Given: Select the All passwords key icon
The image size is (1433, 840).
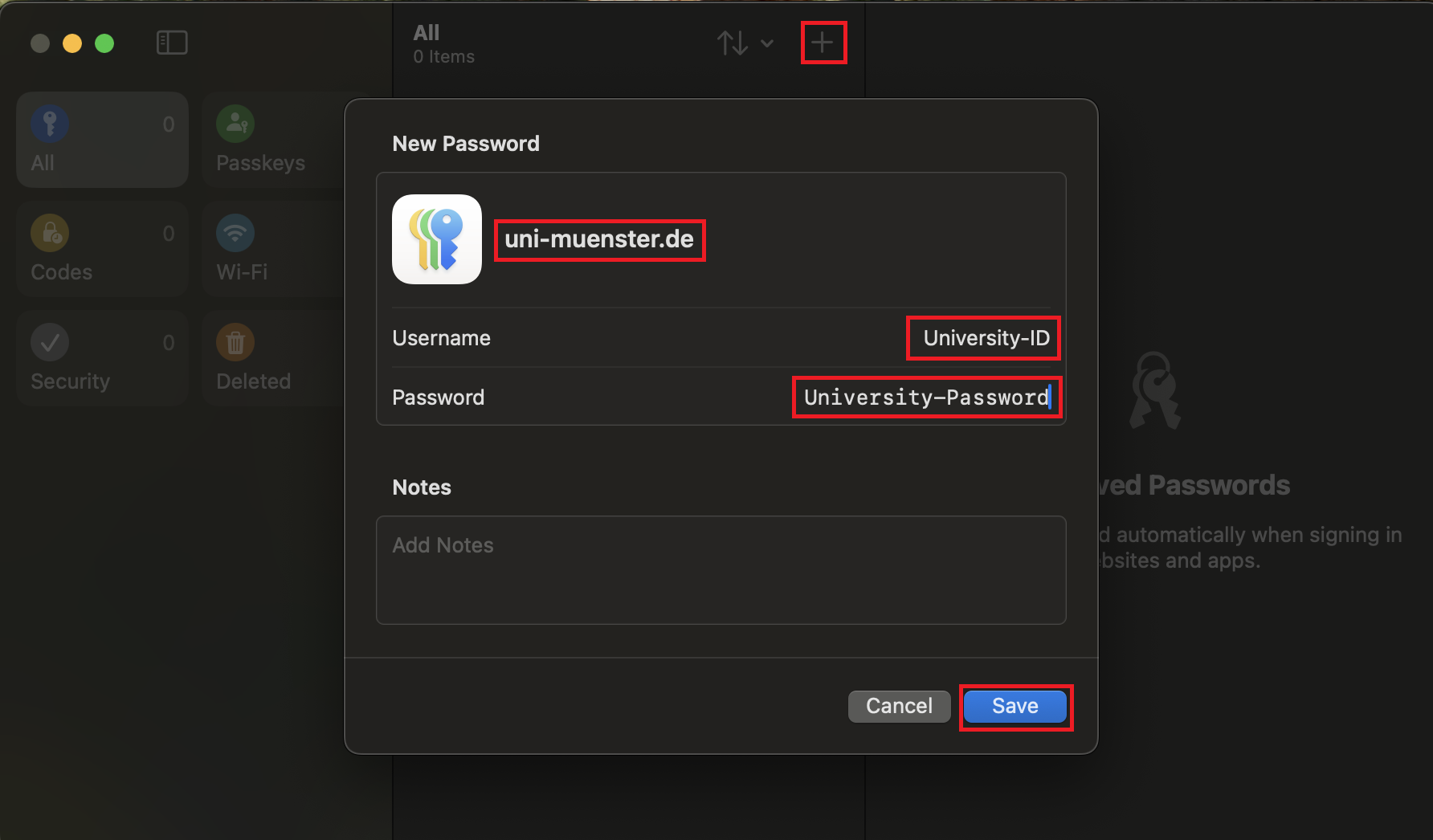Looking at the screenshot, I should tap(50, 124).
